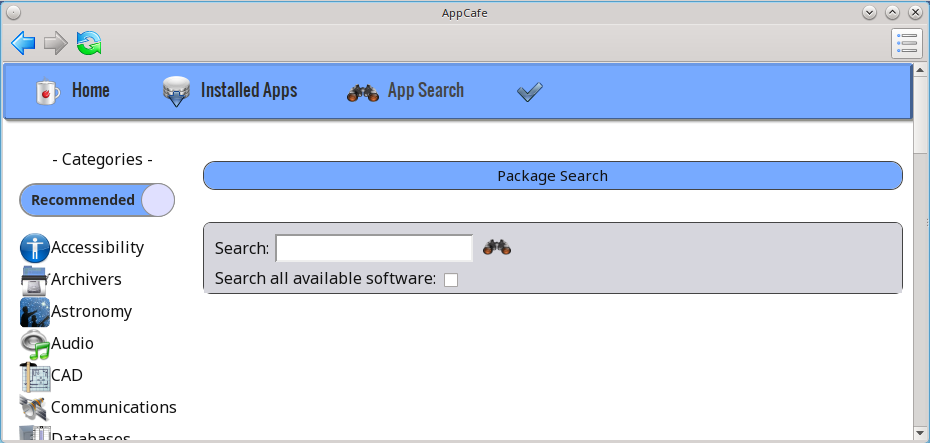Click the Home coffee cup icon

coord(47,92)
